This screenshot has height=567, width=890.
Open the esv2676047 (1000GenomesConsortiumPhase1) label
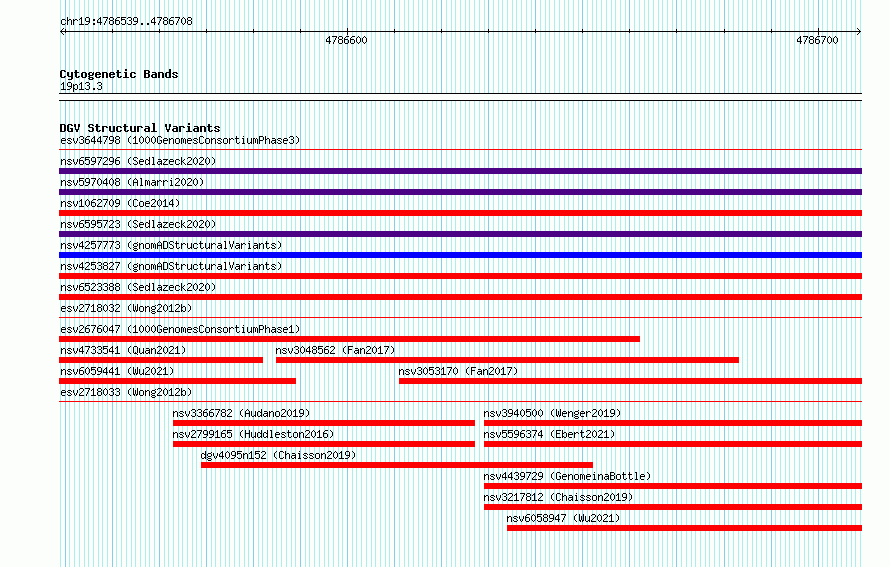point(180,329)
